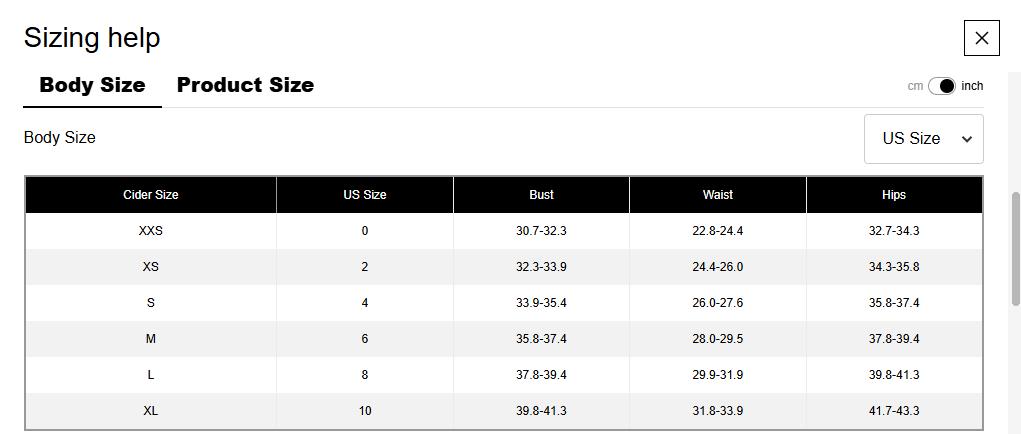Close the Sizing help dialog
The image size is (1021, 434).
(981, 38)
